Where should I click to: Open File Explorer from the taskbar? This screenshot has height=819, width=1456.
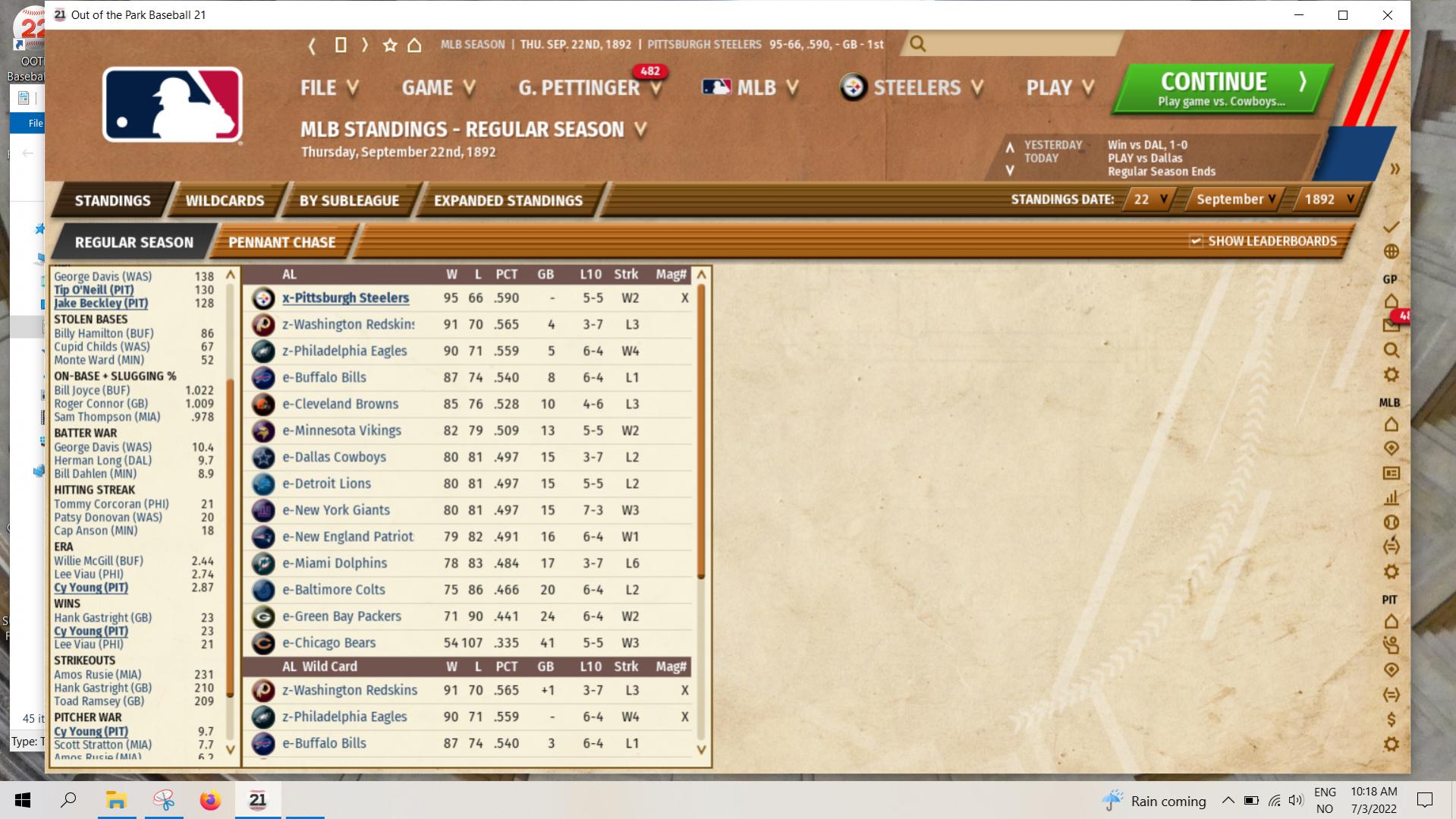tap(116, 800)
